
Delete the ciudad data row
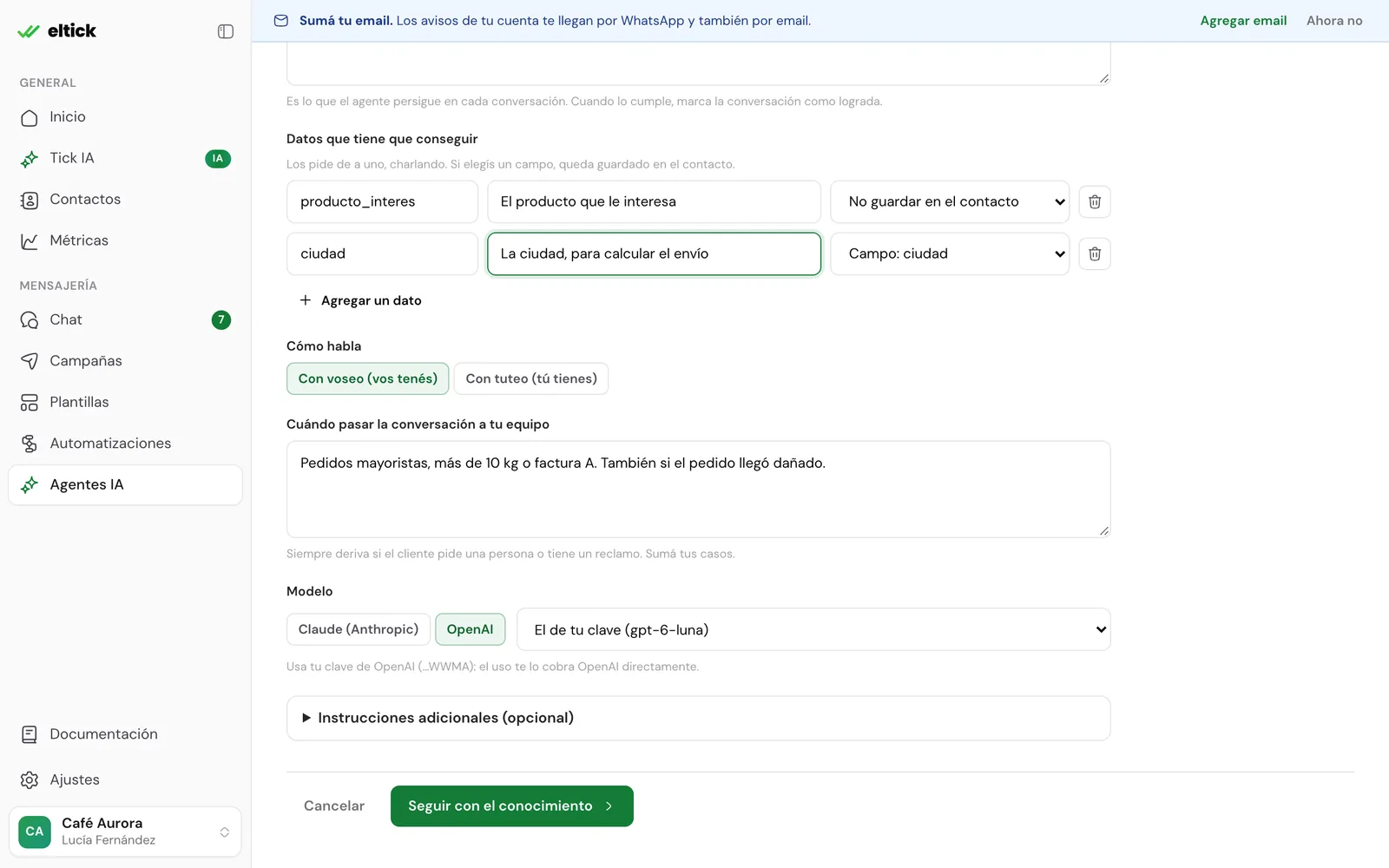(1095, 253)
